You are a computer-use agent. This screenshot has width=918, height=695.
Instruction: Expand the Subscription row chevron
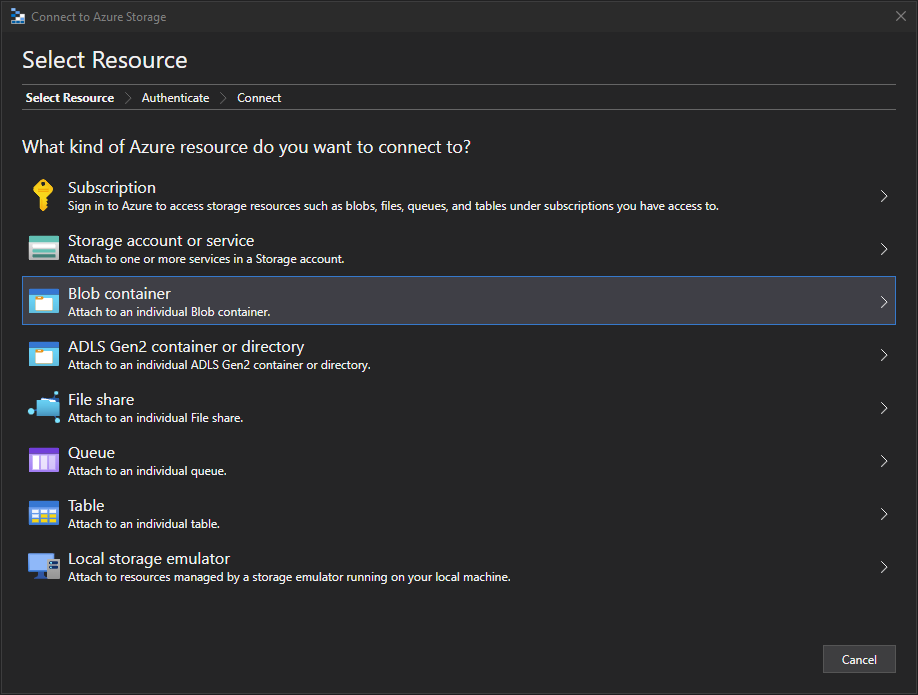click(x=884, y=196)
